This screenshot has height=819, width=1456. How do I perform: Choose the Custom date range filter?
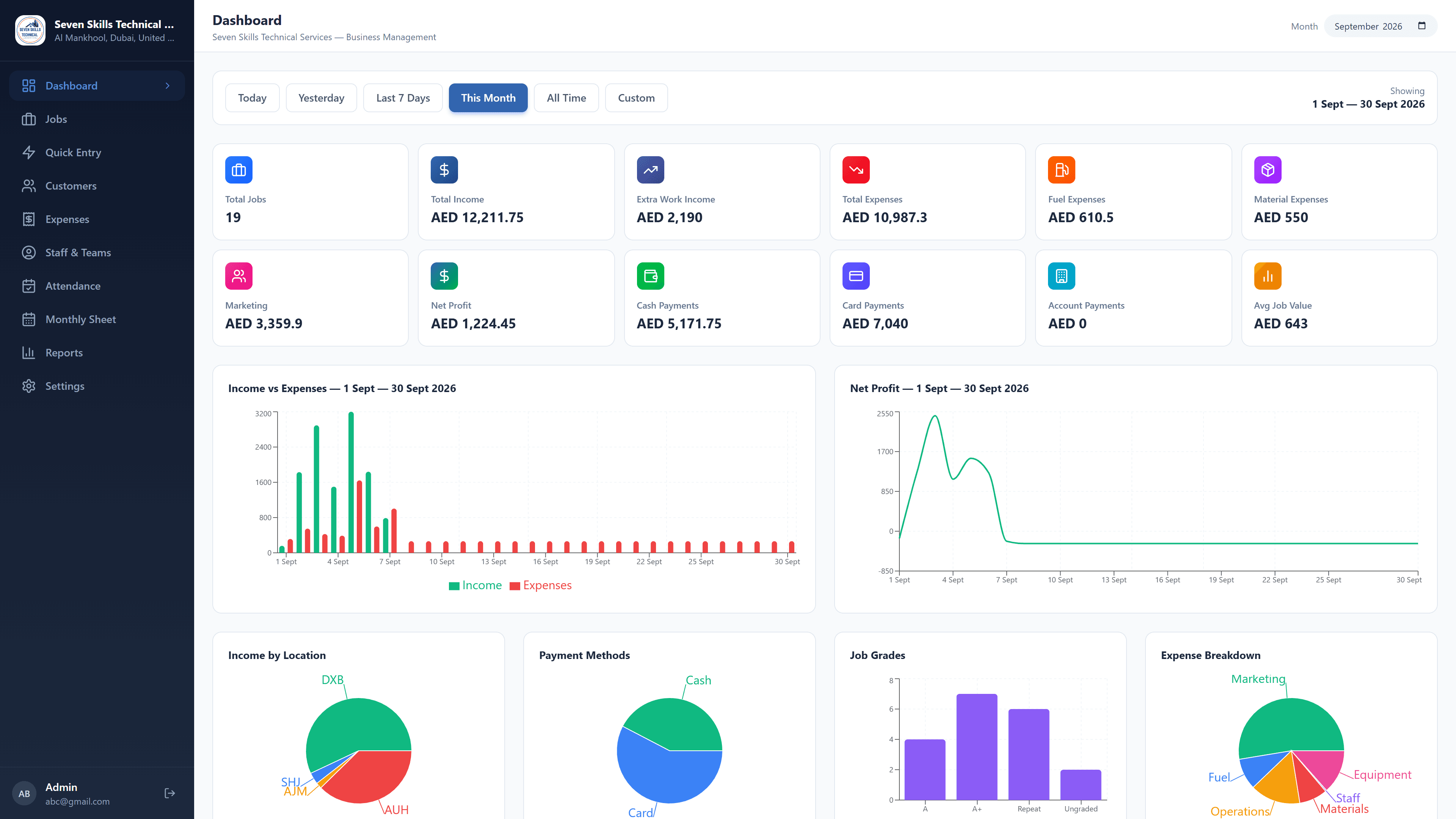(637, 98)
